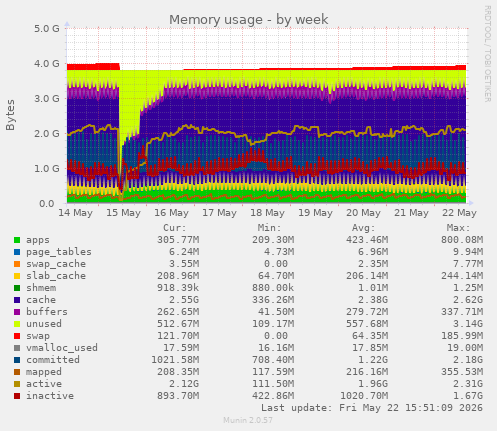The width and height of the screenshot is (497, 431).
Task: Select the 'shmem' legend label
Action: [41, 288]
